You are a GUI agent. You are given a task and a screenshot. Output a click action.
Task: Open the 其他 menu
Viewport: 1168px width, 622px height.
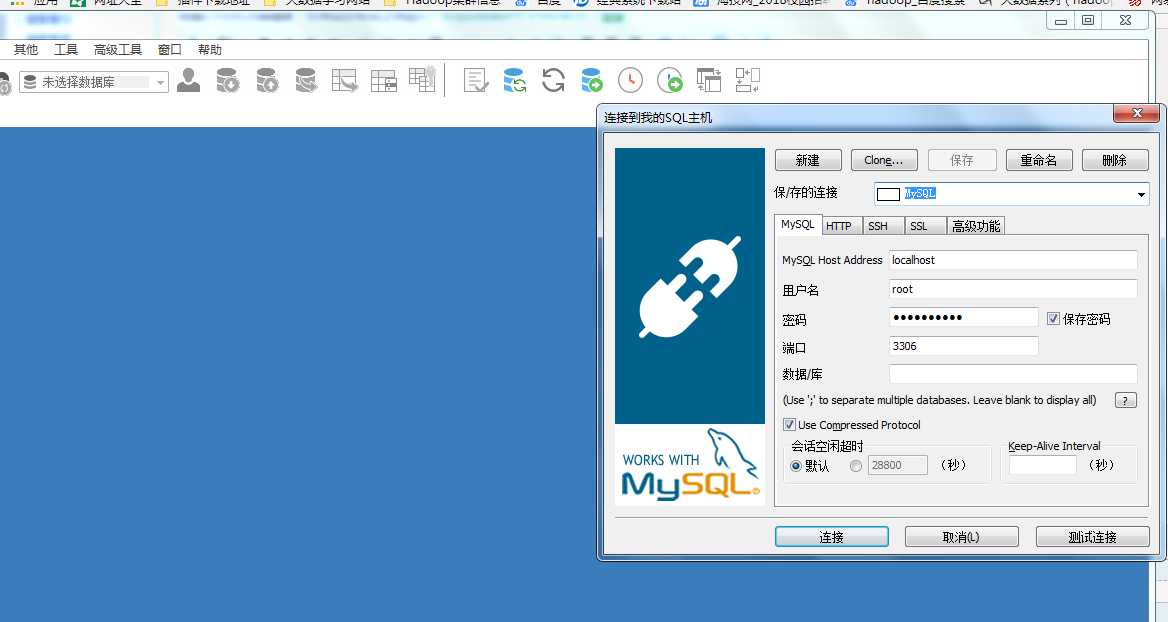(x=25, y=49)
